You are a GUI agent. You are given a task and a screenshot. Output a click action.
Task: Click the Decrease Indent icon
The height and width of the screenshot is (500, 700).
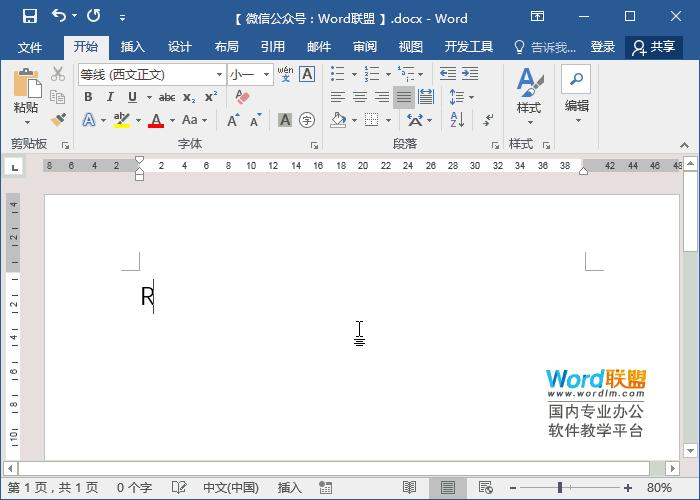pyautogui.click(x=447, y=74)
